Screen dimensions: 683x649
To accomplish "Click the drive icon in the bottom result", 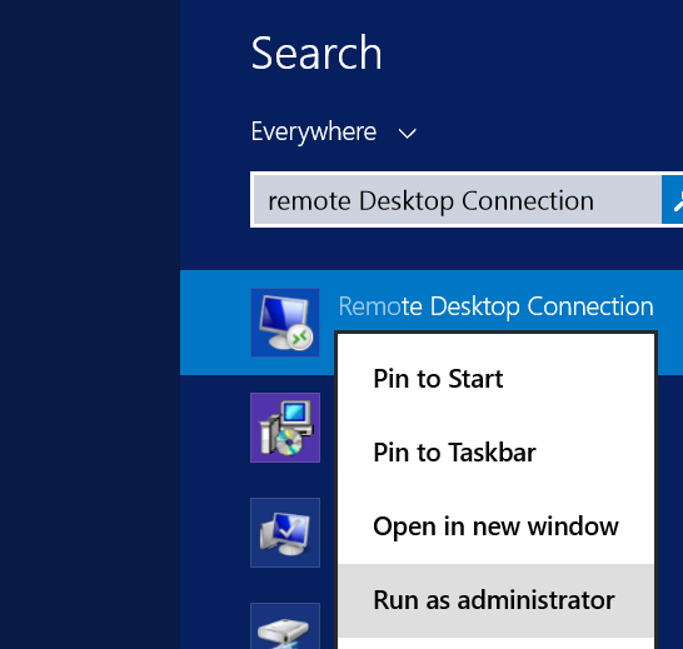I will point(285,626).
